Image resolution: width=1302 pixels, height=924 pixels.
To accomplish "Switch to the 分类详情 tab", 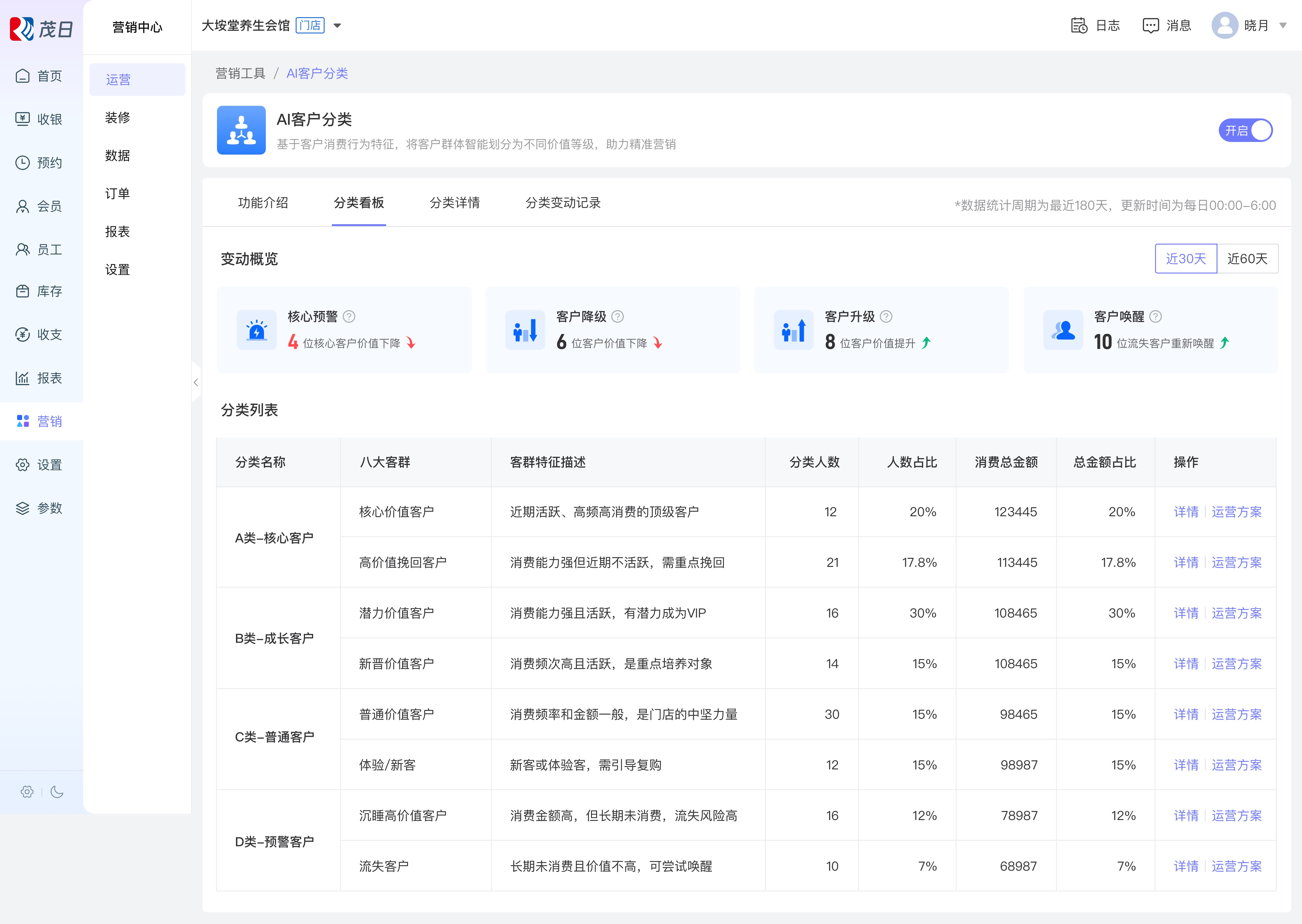I will click(x=454, y=203).
